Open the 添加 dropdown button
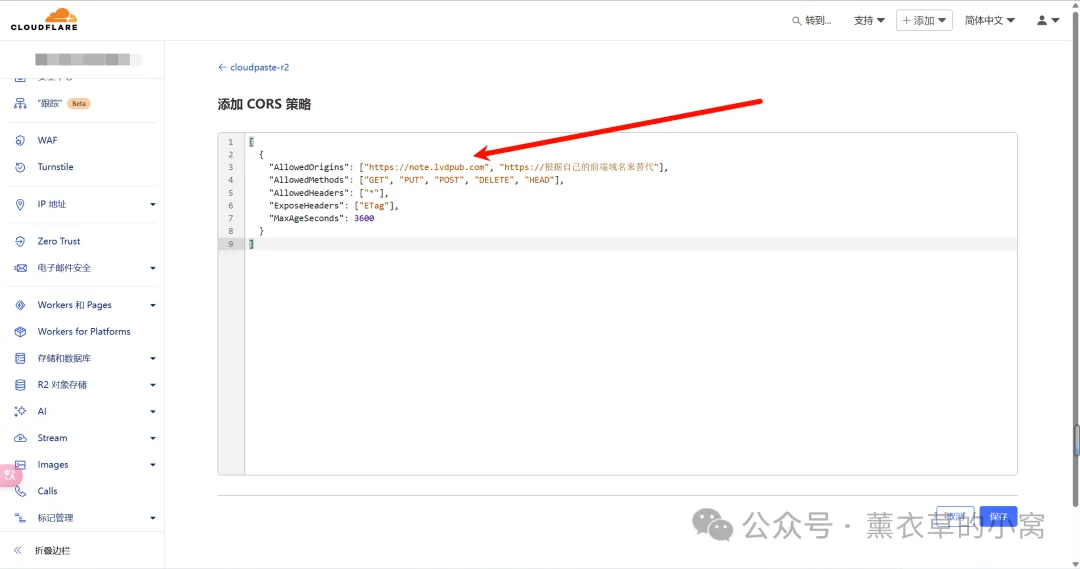 [x=924, y=21]
